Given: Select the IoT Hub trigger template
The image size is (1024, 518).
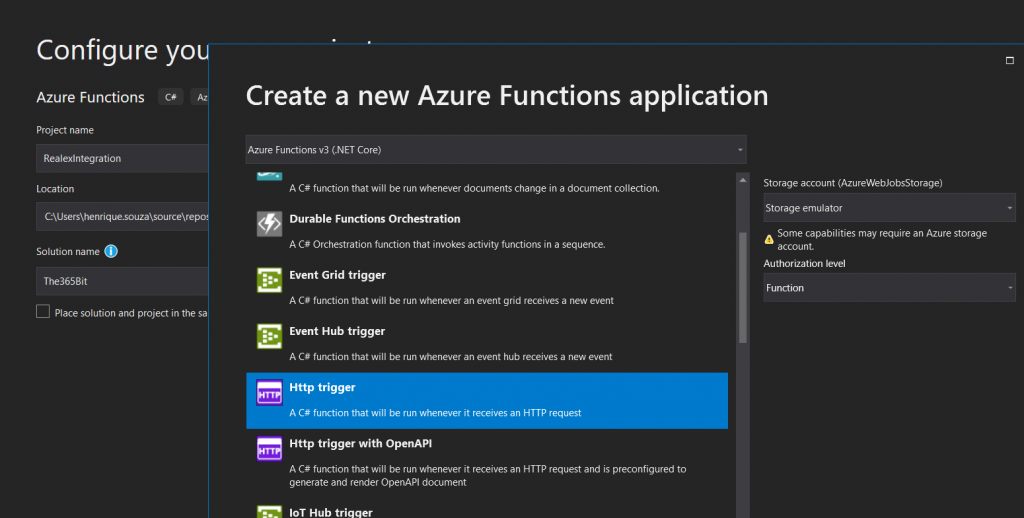Looking at the screenshot, I should [487, 510].
